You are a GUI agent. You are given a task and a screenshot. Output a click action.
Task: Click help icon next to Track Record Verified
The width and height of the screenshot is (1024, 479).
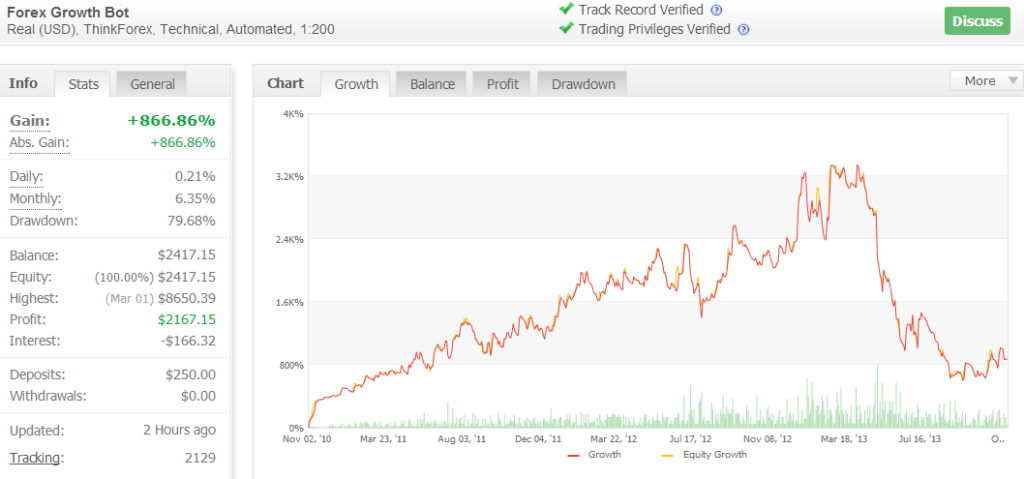click(x=716, y=10)
